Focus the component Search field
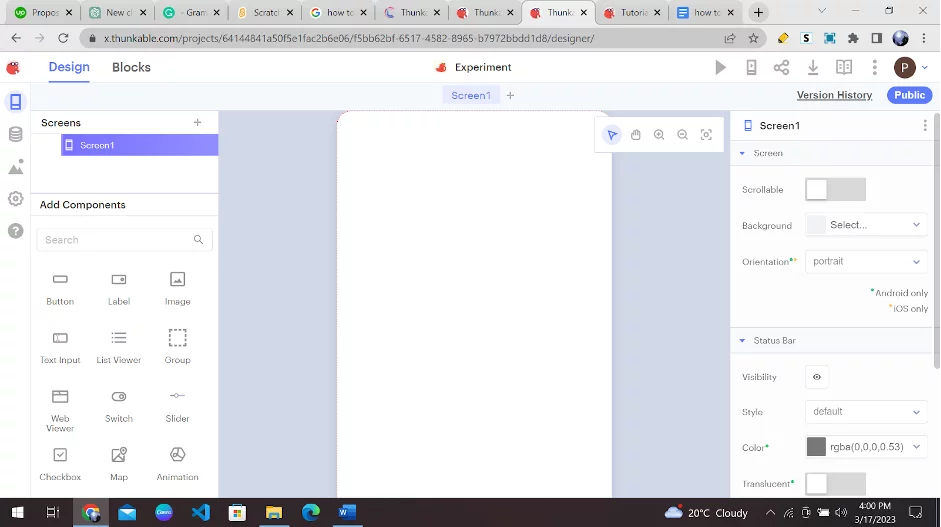 (125, 240)
